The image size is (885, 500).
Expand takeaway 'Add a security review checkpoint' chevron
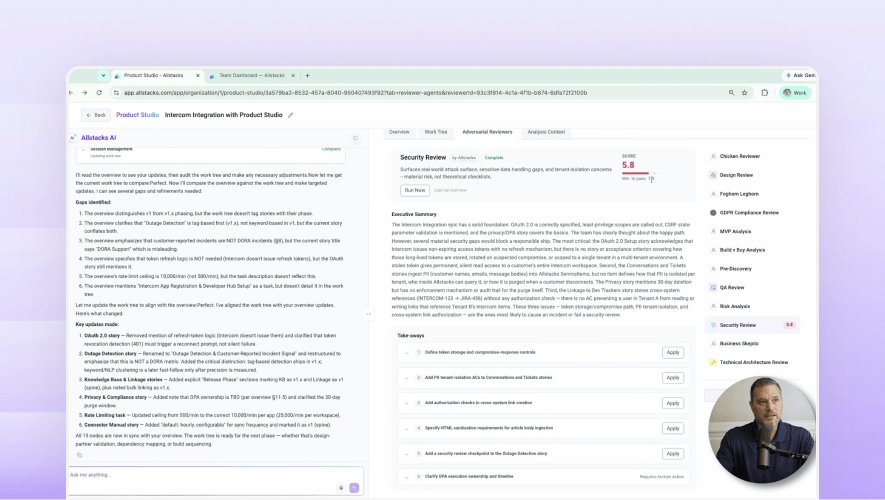406,454
